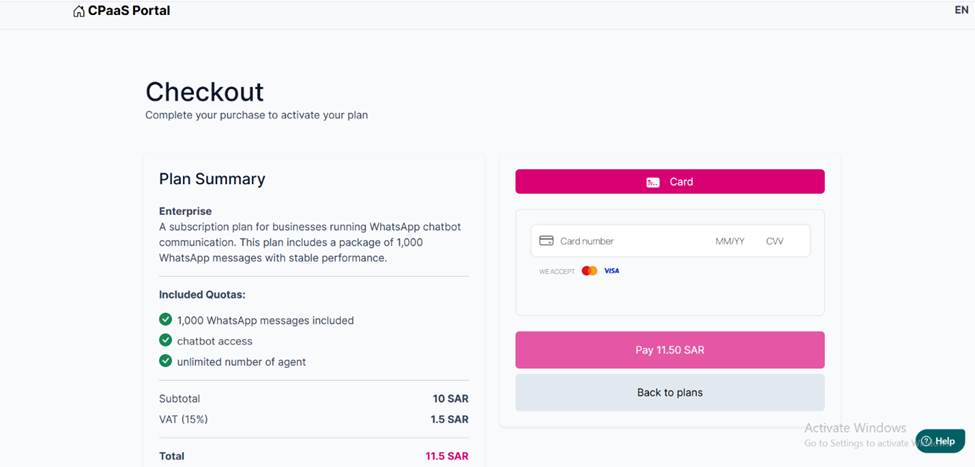Click the home icon beside CPaaS Portal
Viewport: 975px width, 467px height.
79,11
